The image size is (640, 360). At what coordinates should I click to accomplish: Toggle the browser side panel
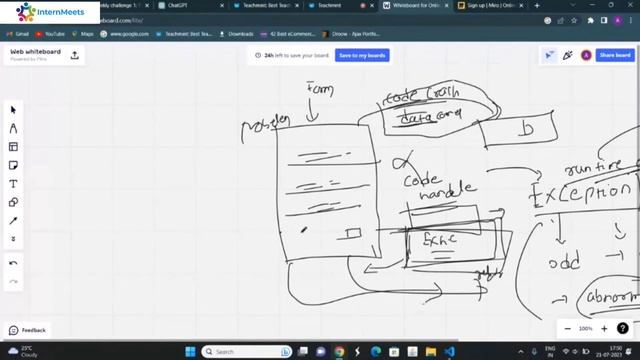tap(604, 20)
